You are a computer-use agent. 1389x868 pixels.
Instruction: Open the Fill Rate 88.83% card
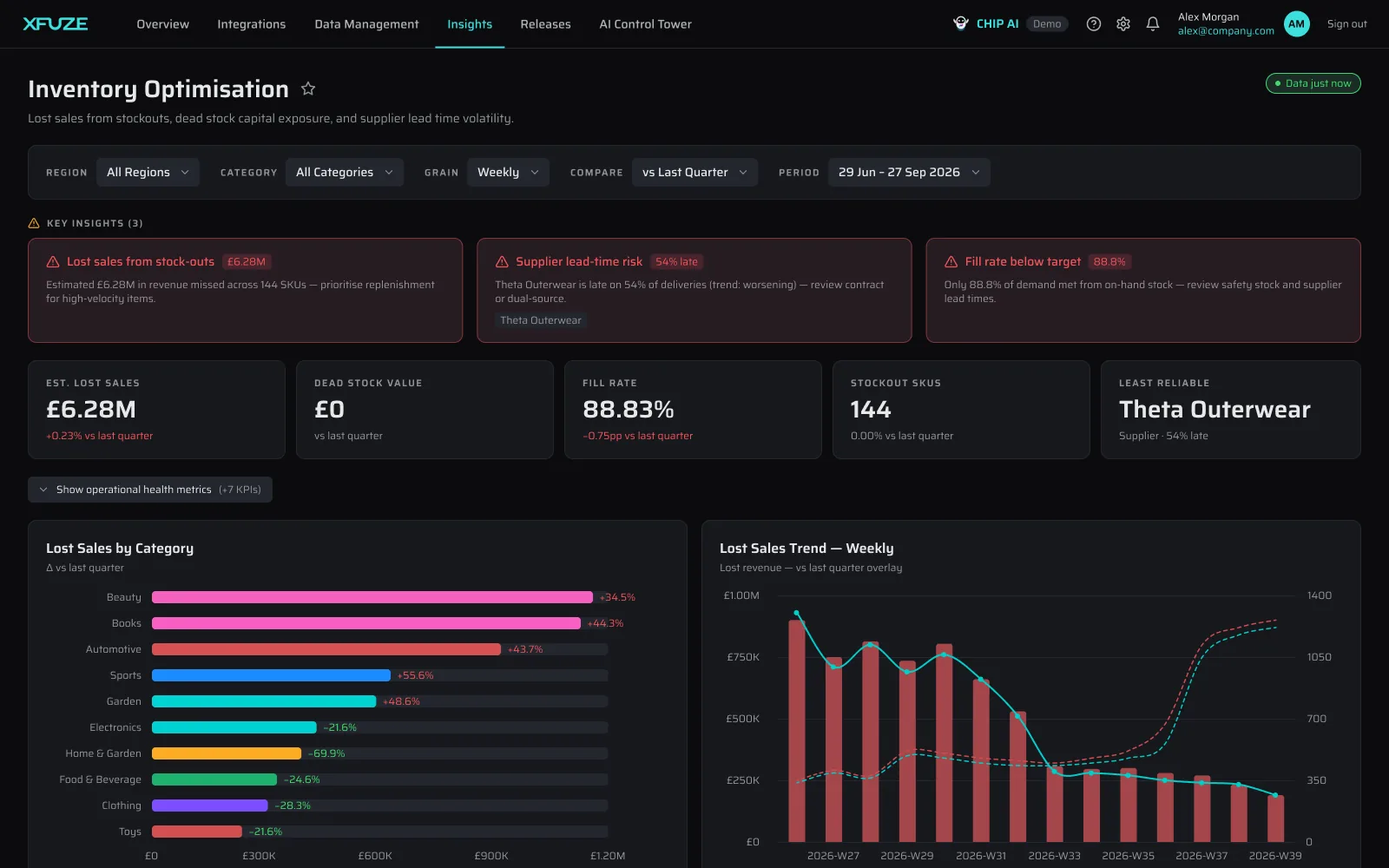tap(693, 410)
